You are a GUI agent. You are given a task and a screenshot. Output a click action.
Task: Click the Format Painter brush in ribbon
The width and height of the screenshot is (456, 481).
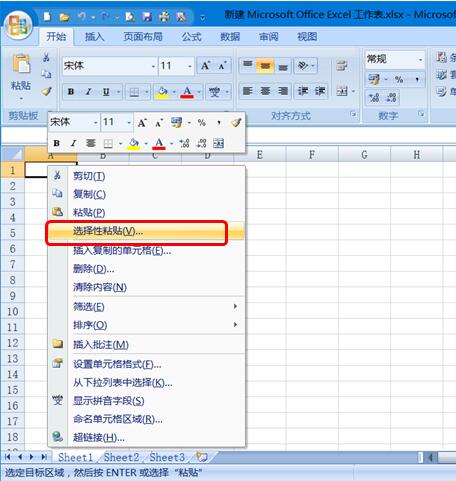(x=46, y=91)
